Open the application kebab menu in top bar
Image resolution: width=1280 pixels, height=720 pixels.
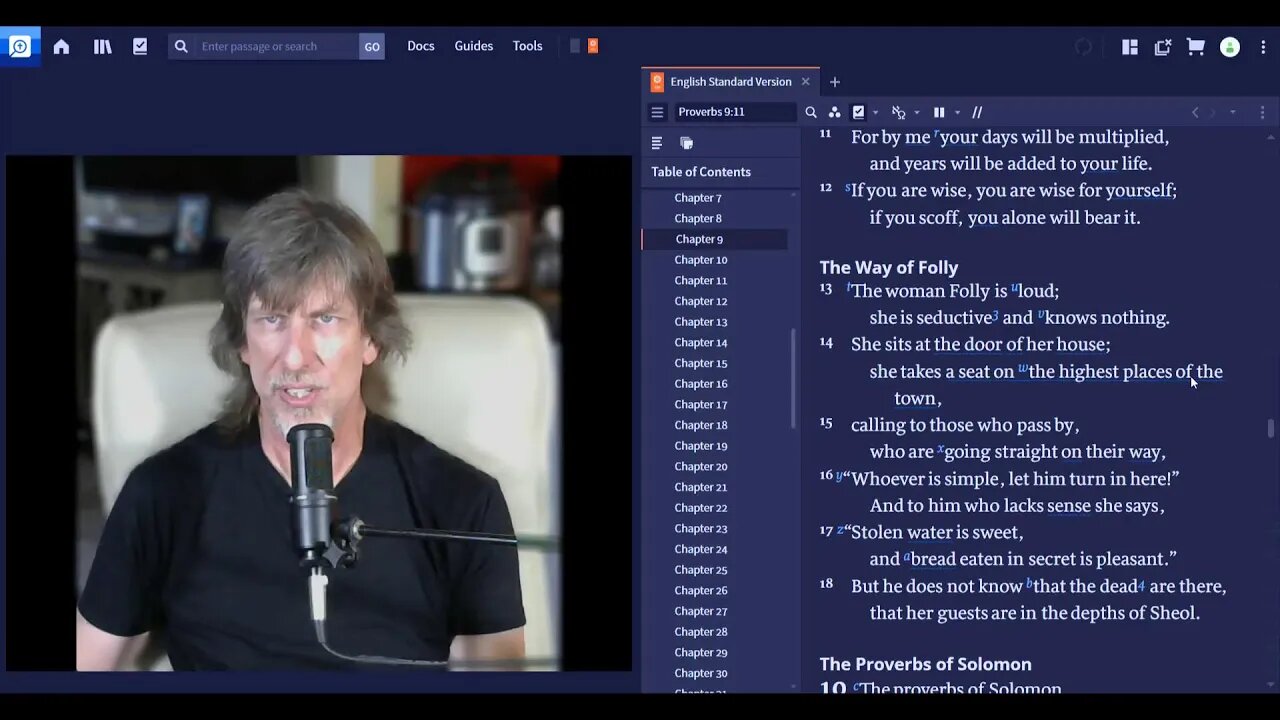(x=1263, y=47)
